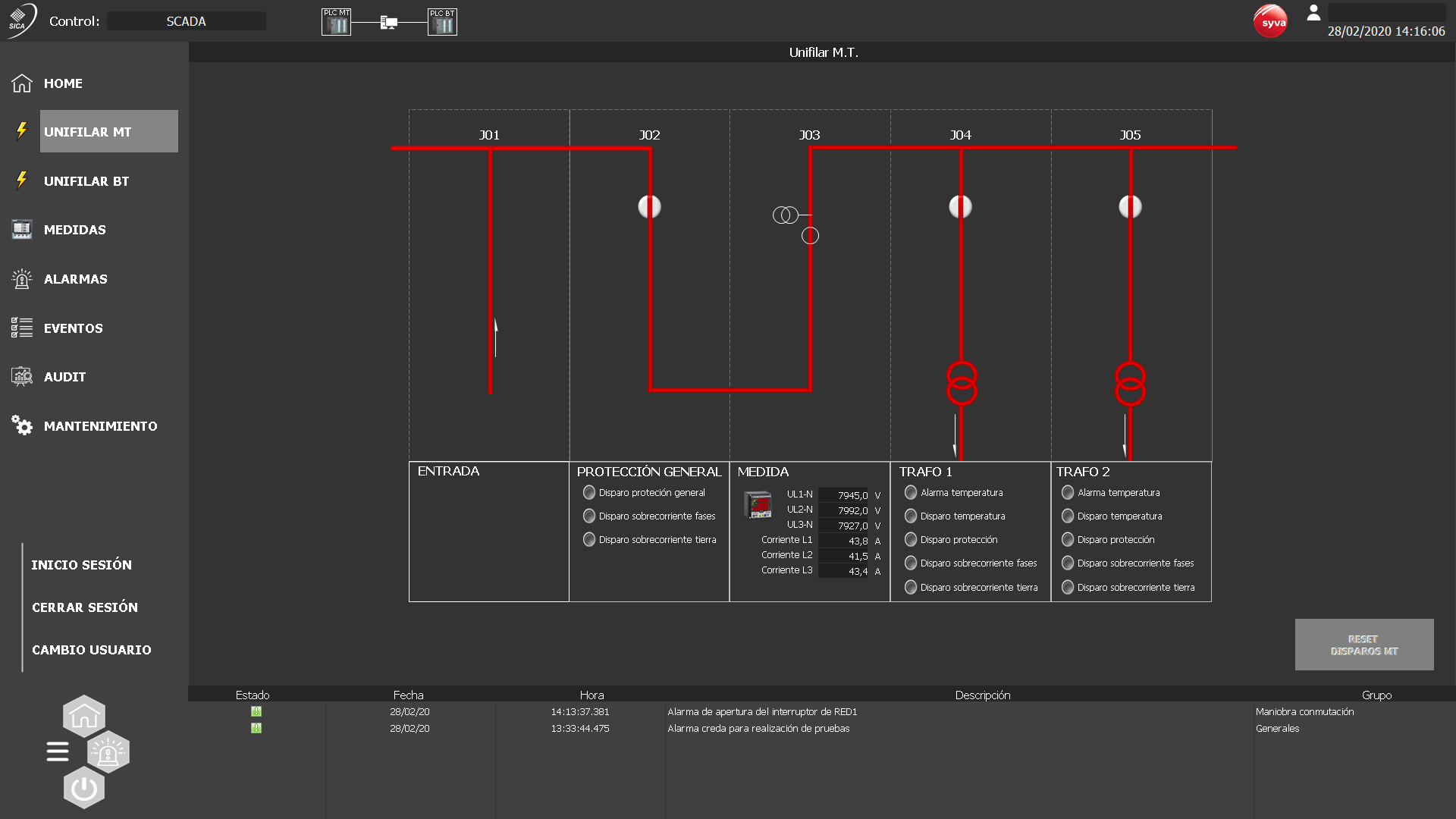Click the hexagonal power button icon
This screenshot has height=819, width=1456.
pos(83,789)
